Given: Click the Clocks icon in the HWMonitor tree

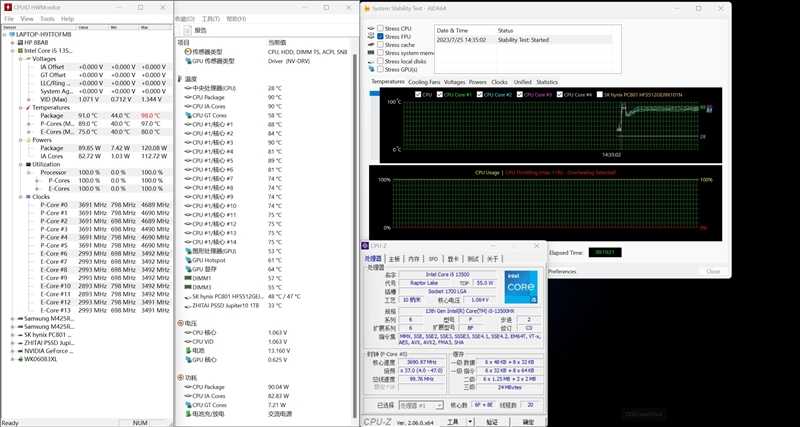Looking at the screenshot, I should click(28, 197).
